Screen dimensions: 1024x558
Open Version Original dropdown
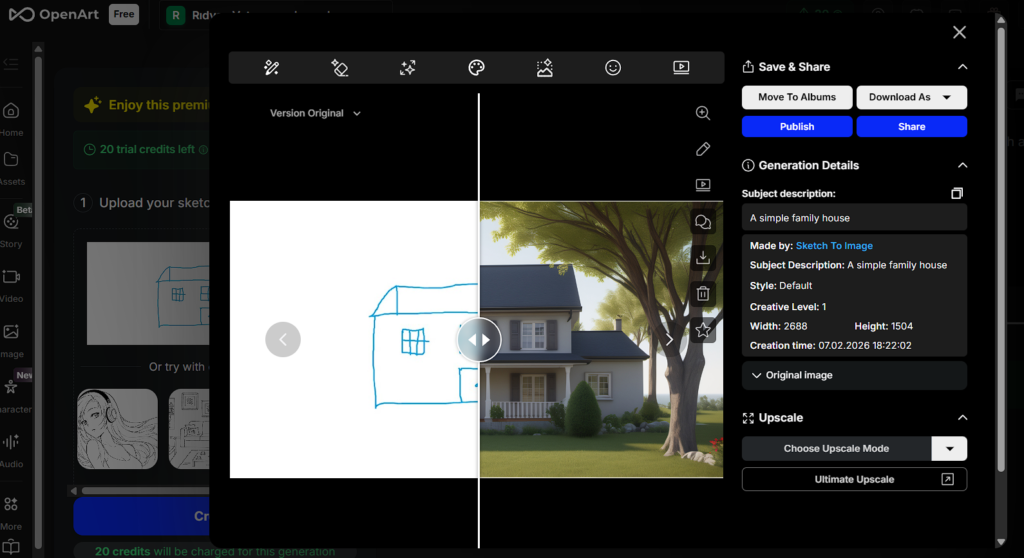315,113
